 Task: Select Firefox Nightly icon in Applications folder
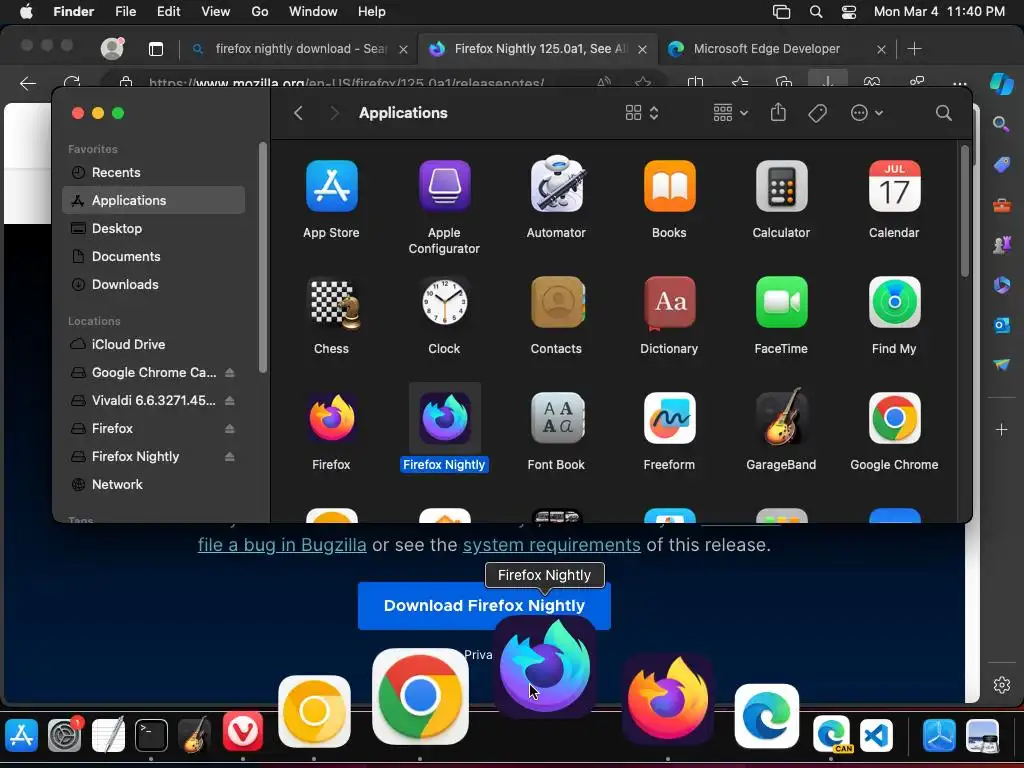(444, 418)
